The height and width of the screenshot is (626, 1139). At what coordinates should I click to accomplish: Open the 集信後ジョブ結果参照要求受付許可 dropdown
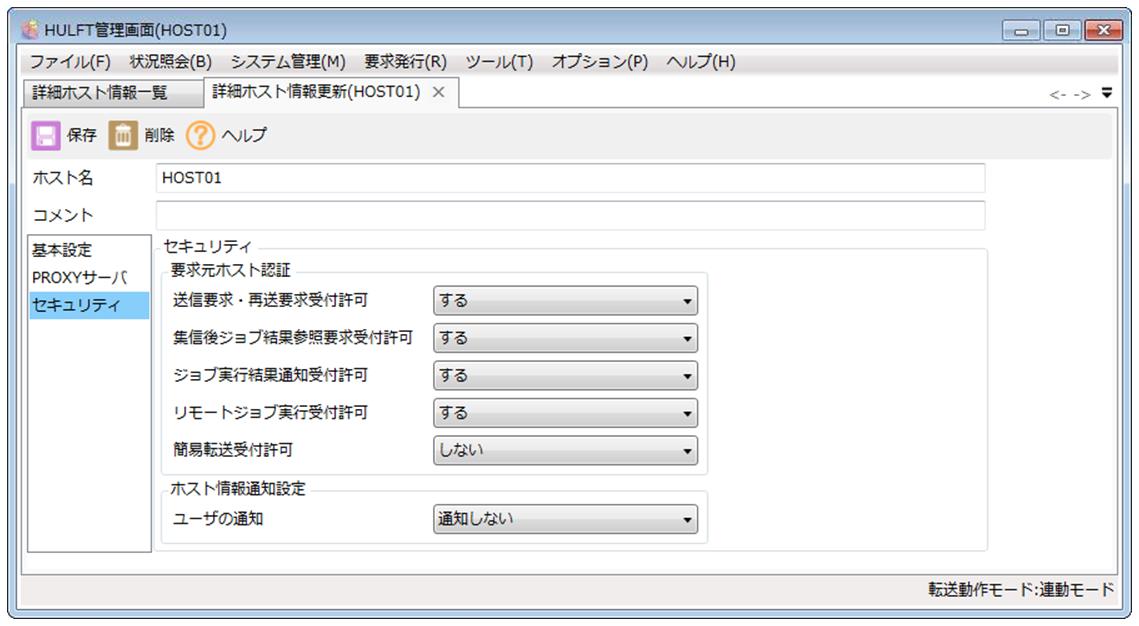(x=565, y=338)
